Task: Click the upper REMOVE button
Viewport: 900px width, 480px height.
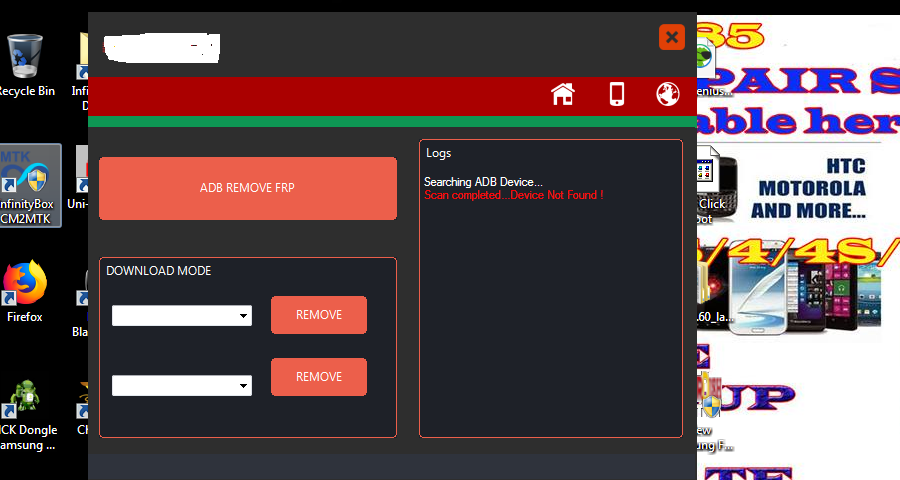Action: 319,315
